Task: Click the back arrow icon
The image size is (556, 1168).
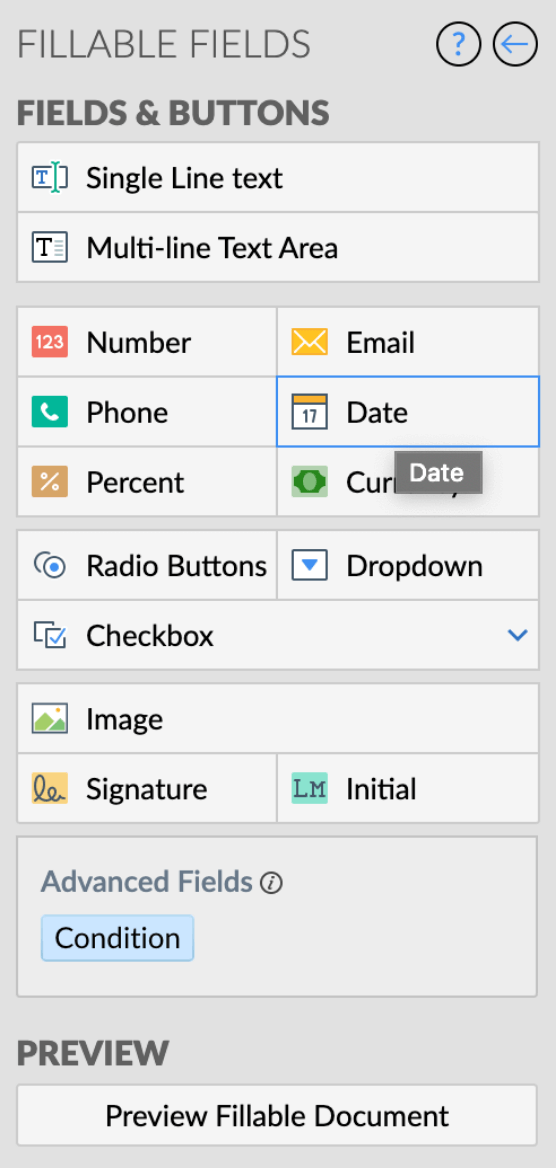Action: pos(515,45)
